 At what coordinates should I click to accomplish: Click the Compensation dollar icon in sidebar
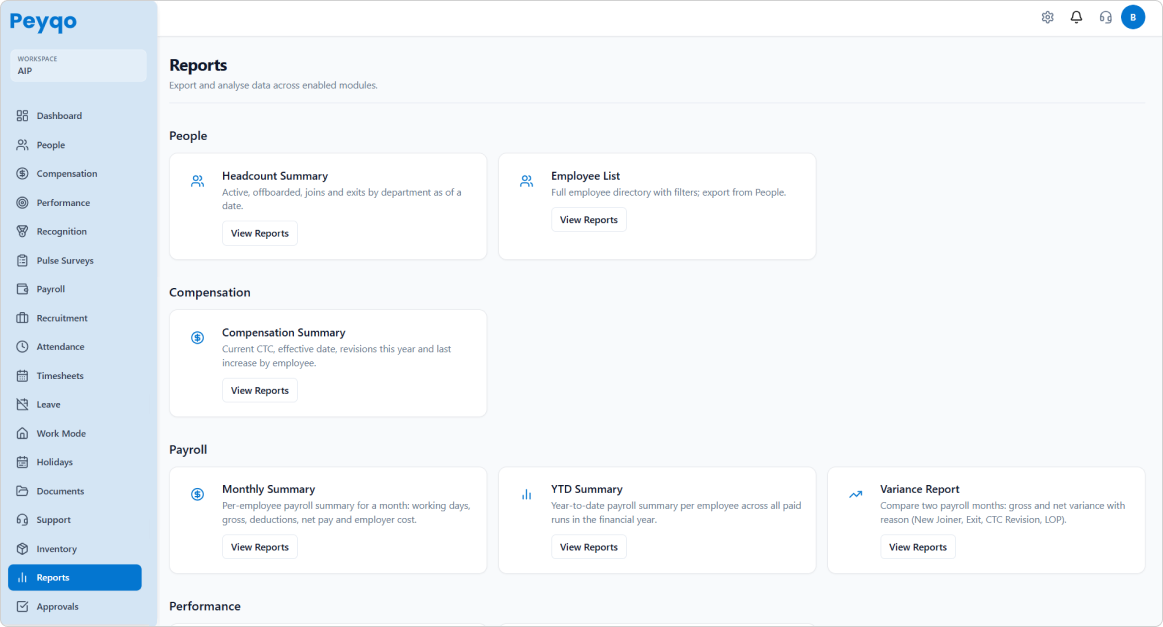(22, 174)
